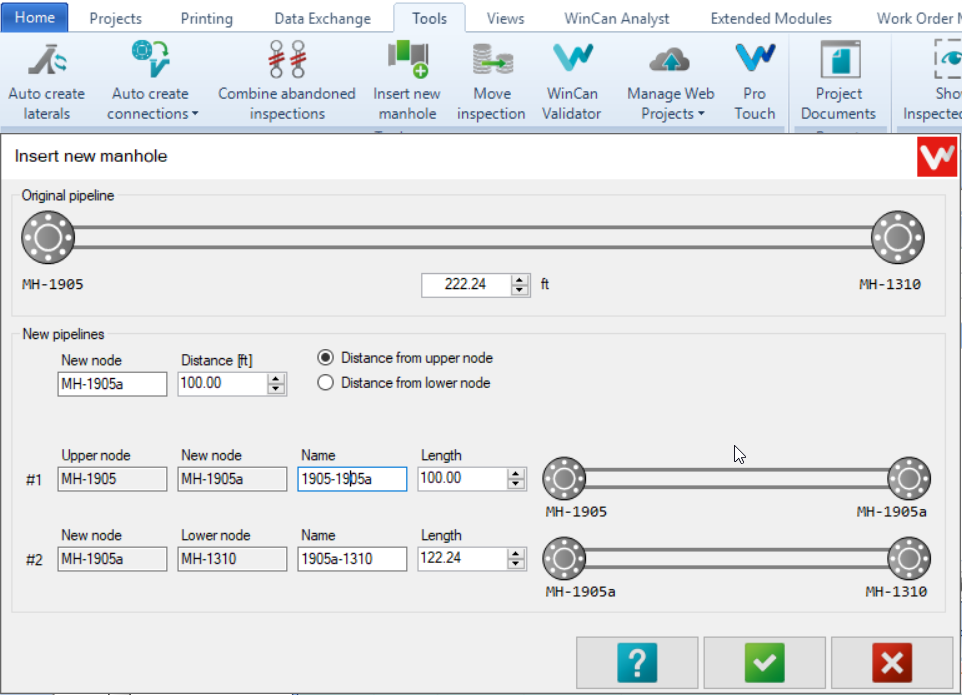Image resolution: width=962 pixels, height=695 pixels.
Task: Click the Upper node field MH-1905
Action: point(112,479)
